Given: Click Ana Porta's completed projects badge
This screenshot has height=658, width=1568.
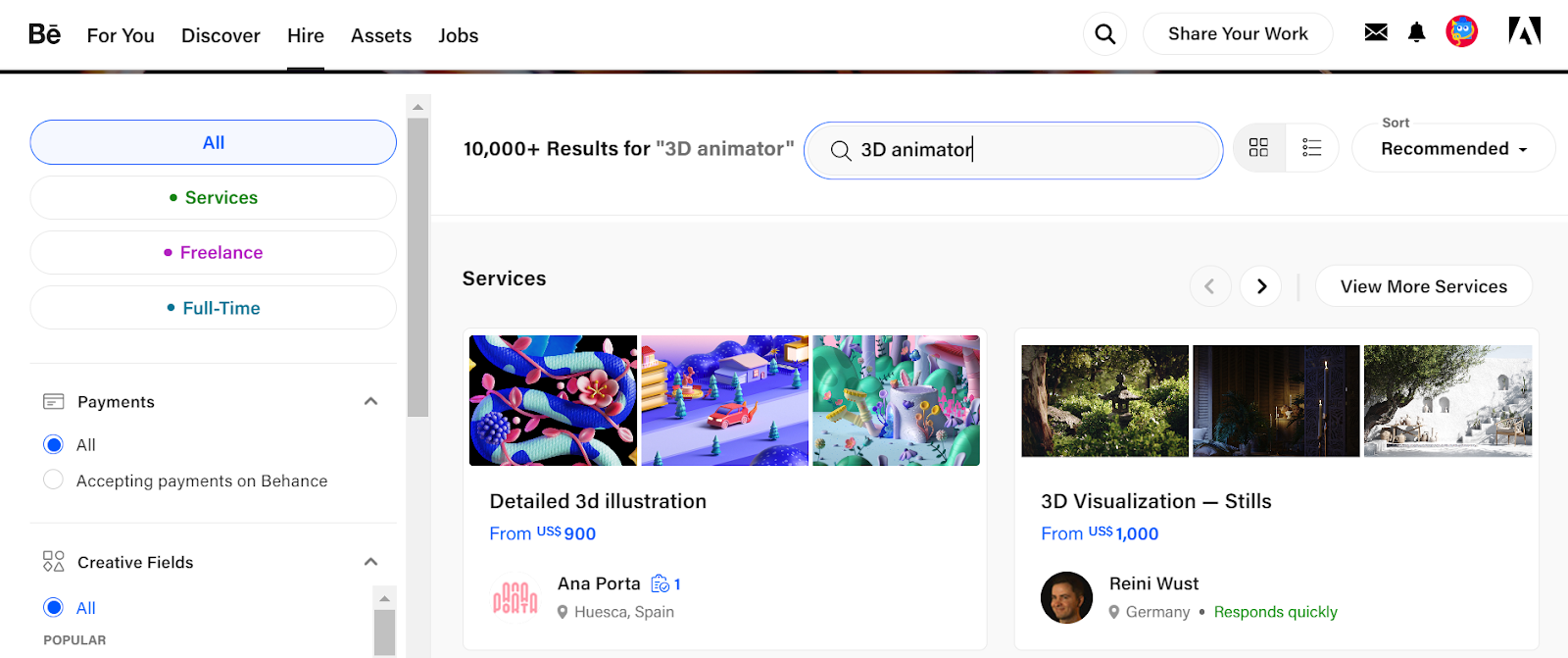Looking at the screenshot, I should pos(666,584).
